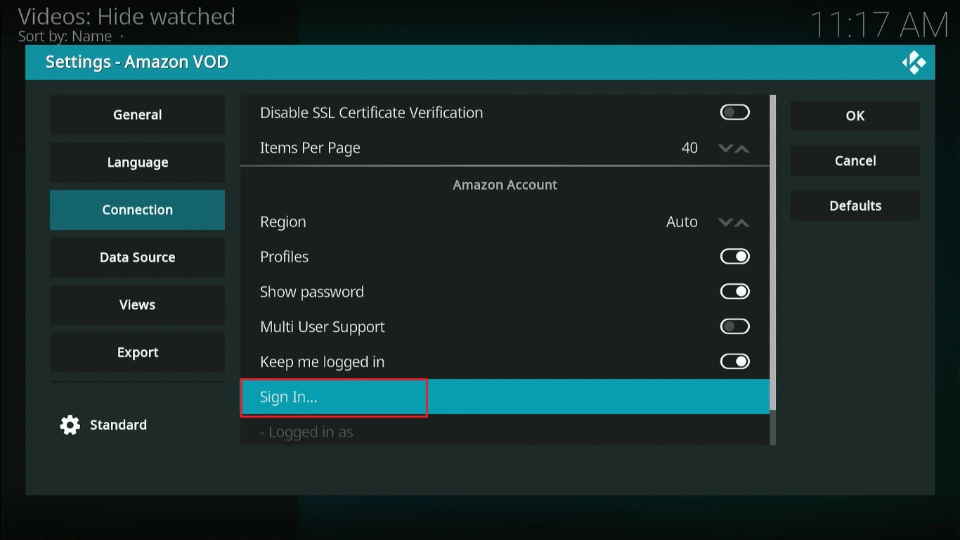
Task: Reset settings with the Defaults button
Action: point(855,206)
